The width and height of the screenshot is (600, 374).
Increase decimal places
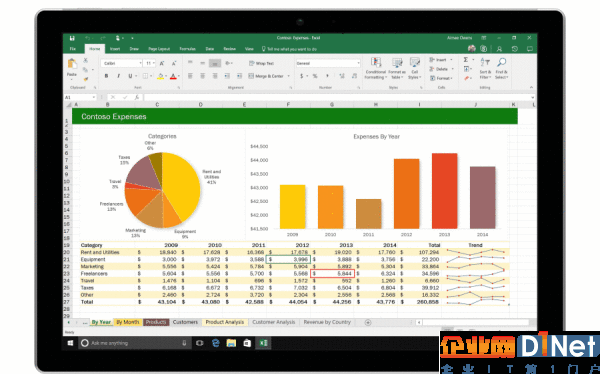(x=342, y=76)
